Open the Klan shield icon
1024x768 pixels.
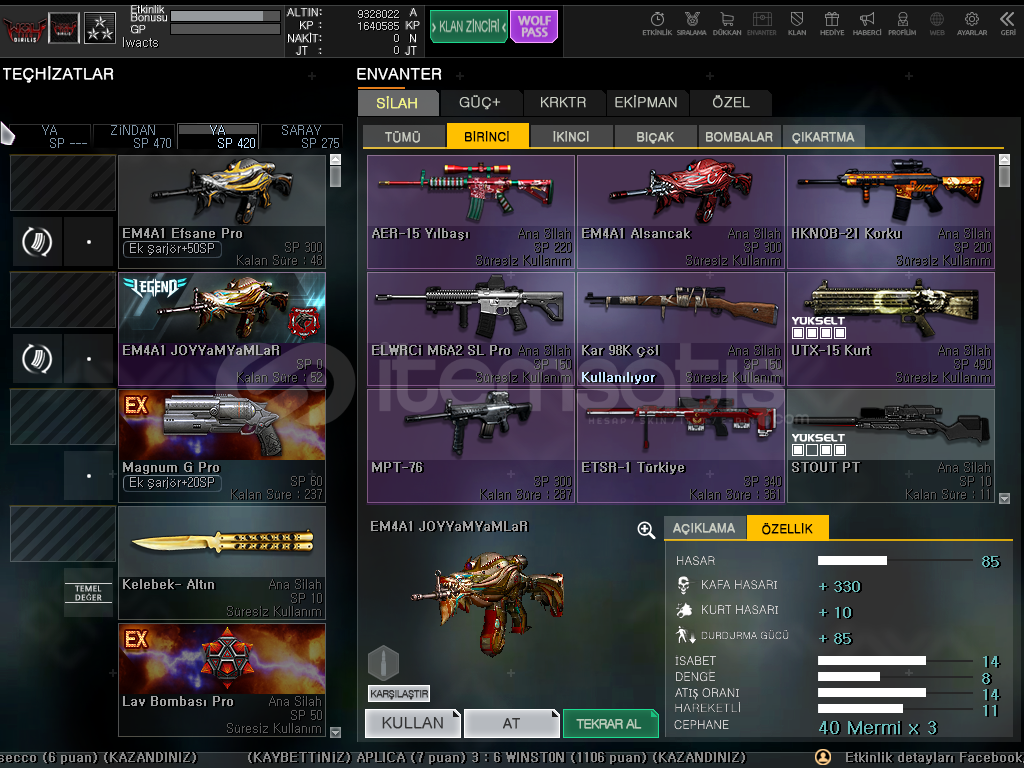797,20
